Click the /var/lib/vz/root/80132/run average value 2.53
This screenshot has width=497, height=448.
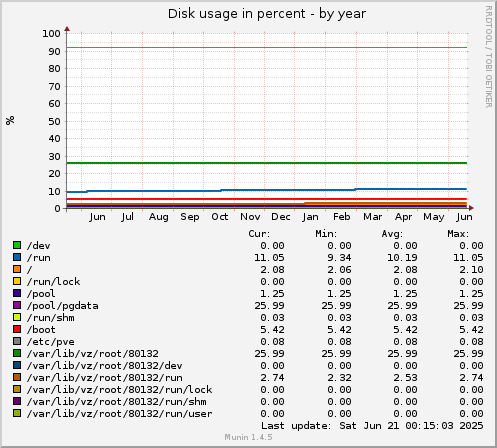pyautogui.click(x=405, y=378)
